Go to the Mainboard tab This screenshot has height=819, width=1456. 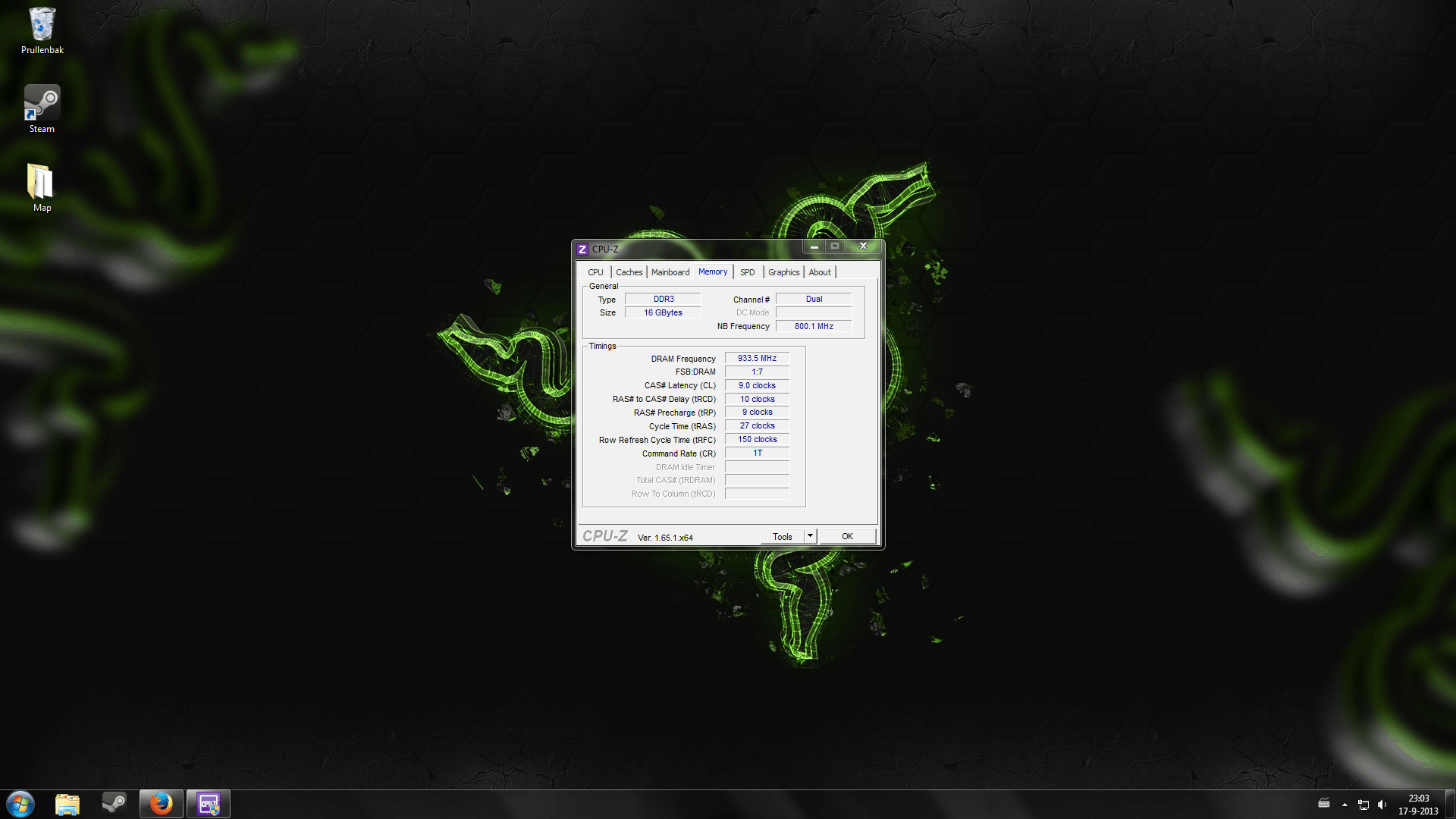pyautogui.click(x=670, y=272)
